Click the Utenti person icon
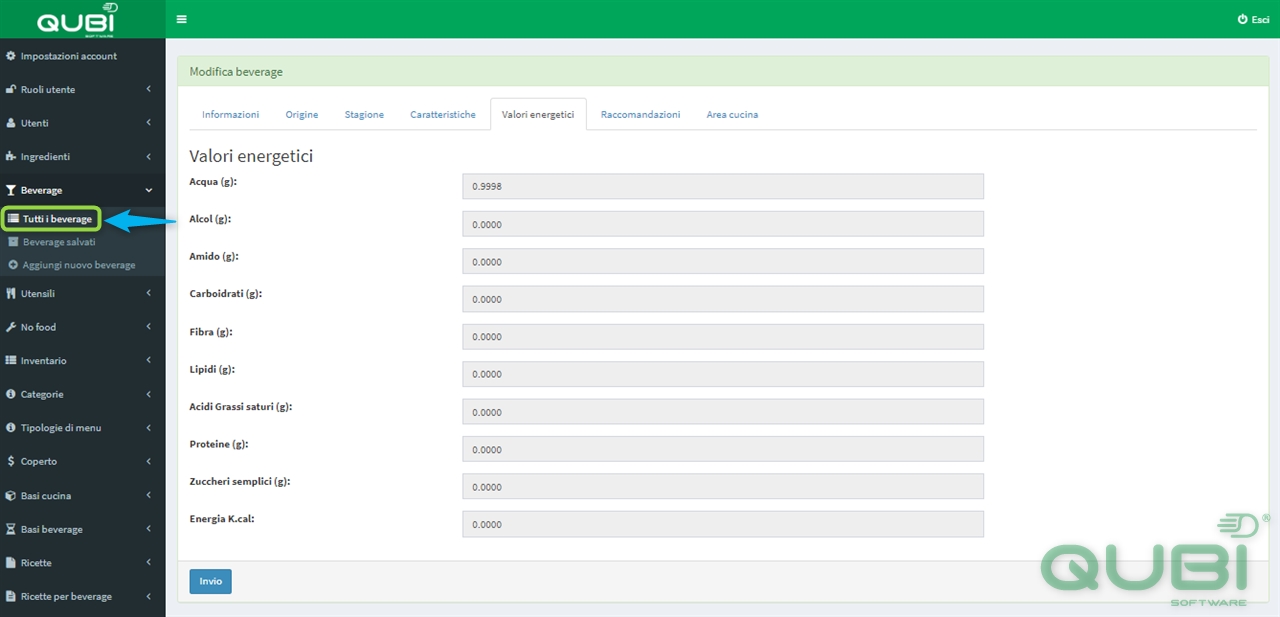 pos(11,123)
